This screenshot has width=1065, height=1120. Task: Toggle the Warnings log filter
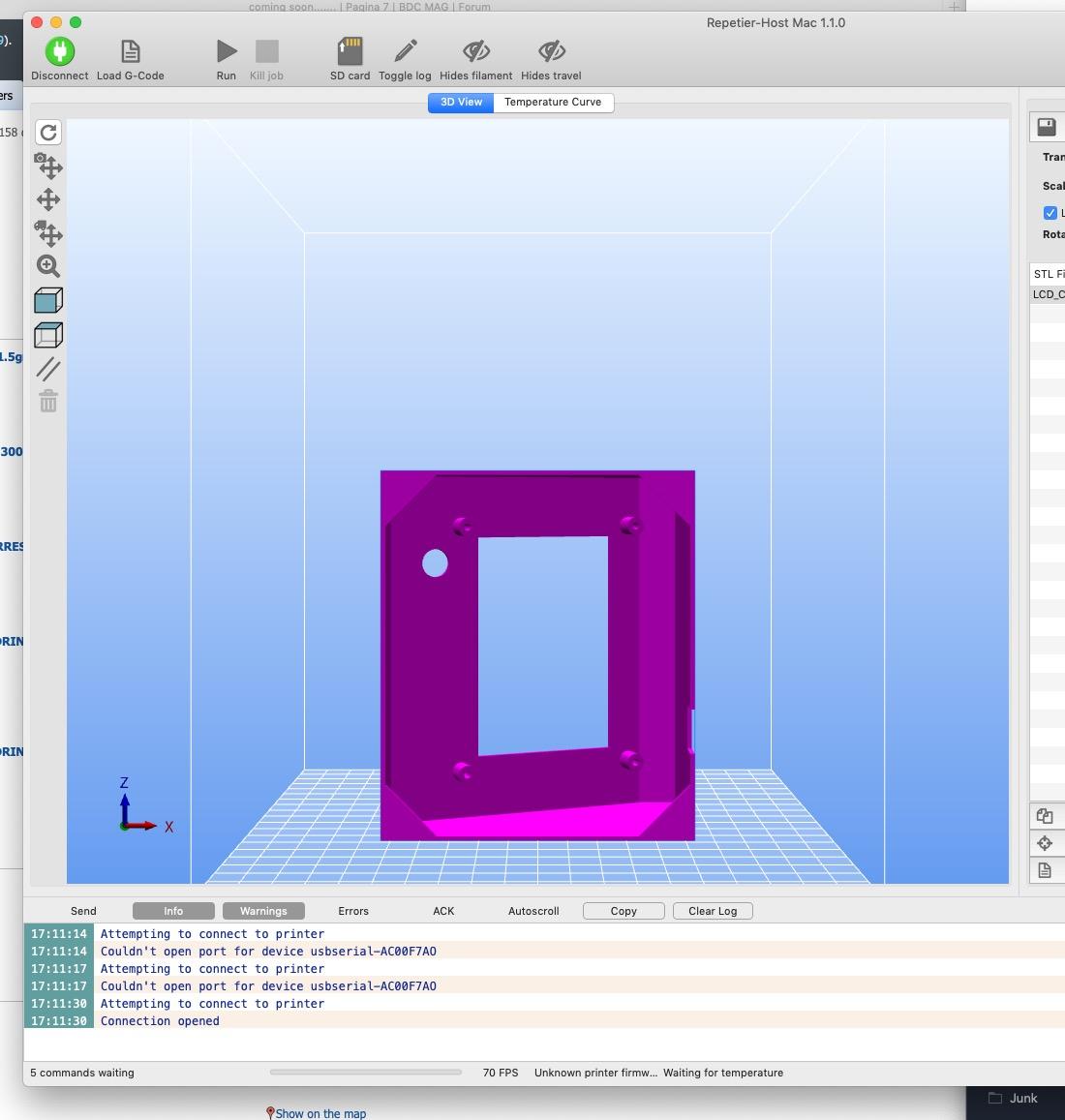tap(263, 911)
